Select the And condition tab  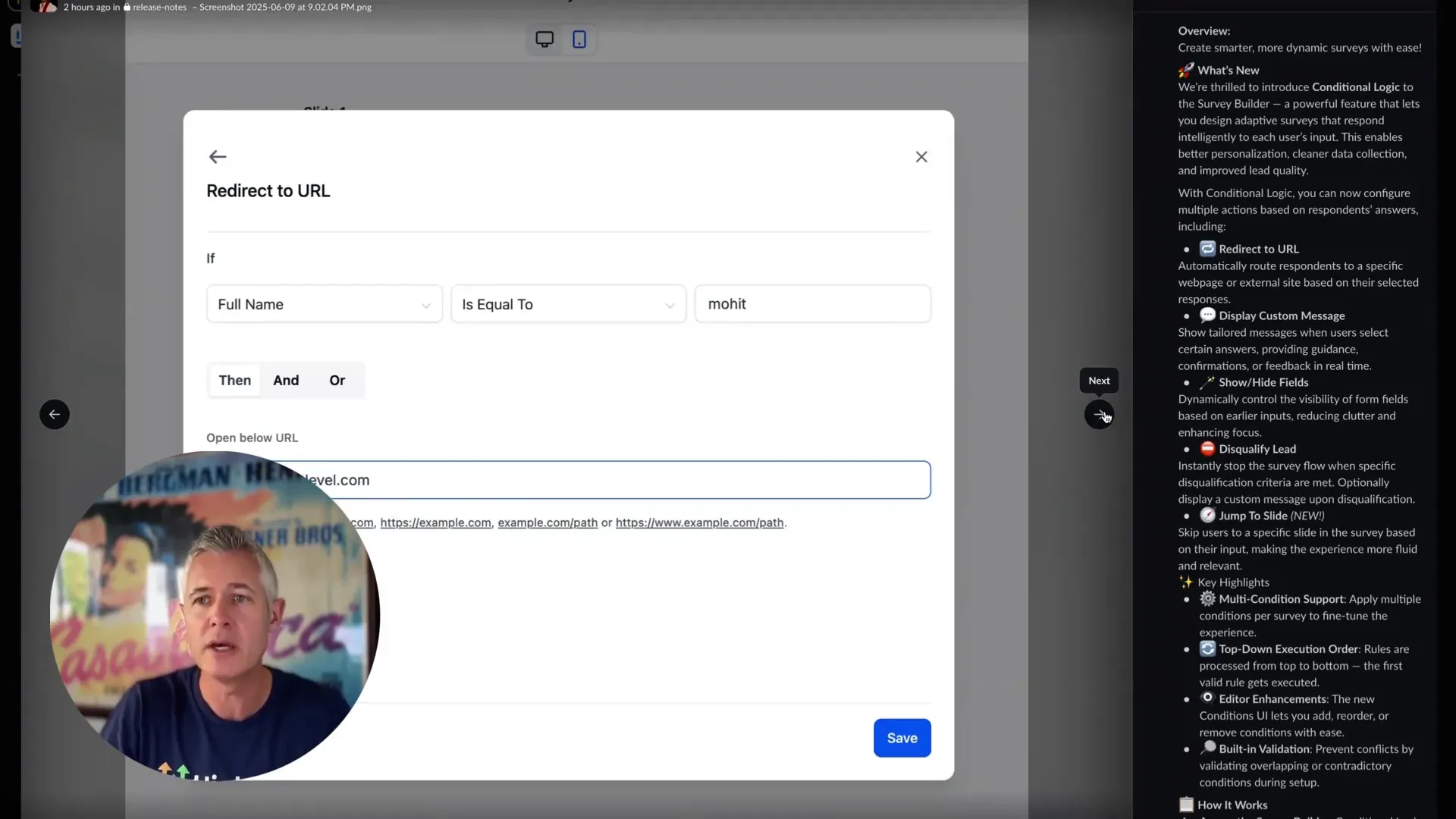coord(286,381)
